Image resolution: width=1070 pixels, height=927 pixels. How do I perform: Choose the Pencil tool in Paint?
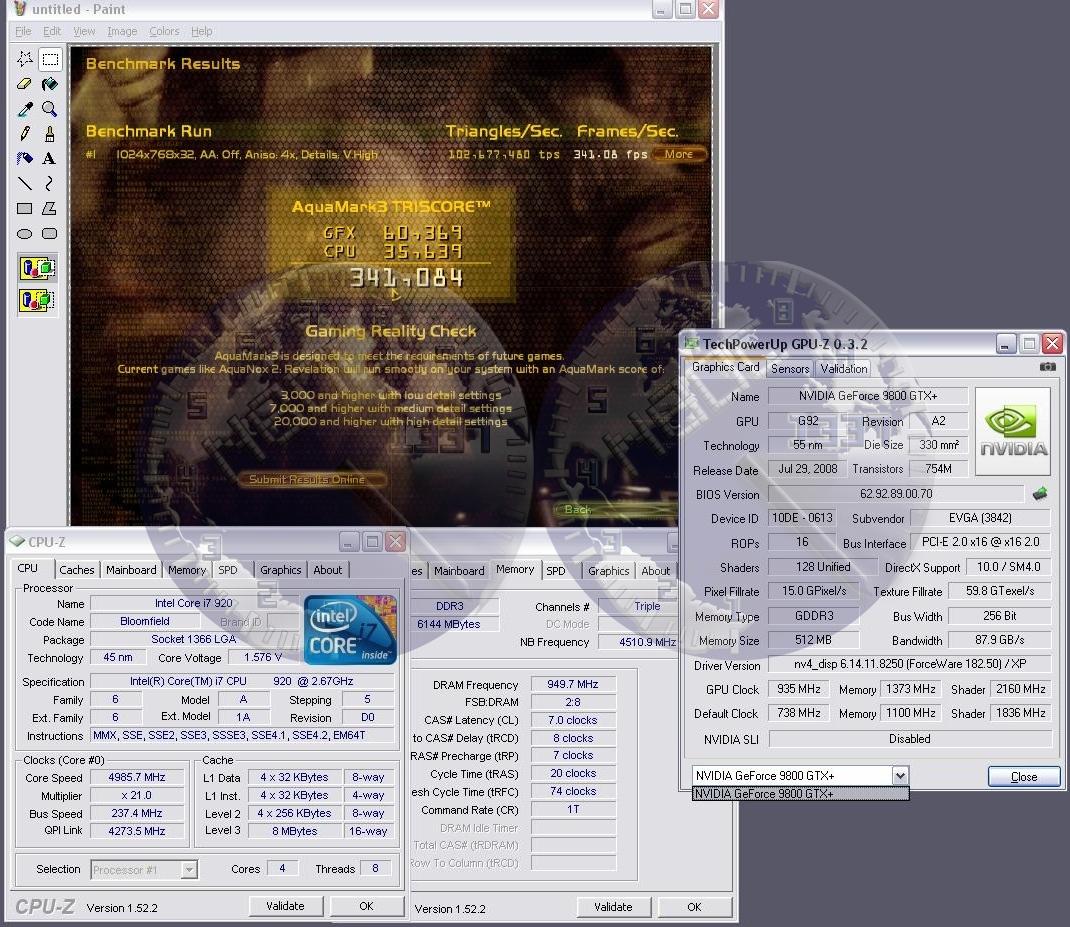(x=25, y=134)
